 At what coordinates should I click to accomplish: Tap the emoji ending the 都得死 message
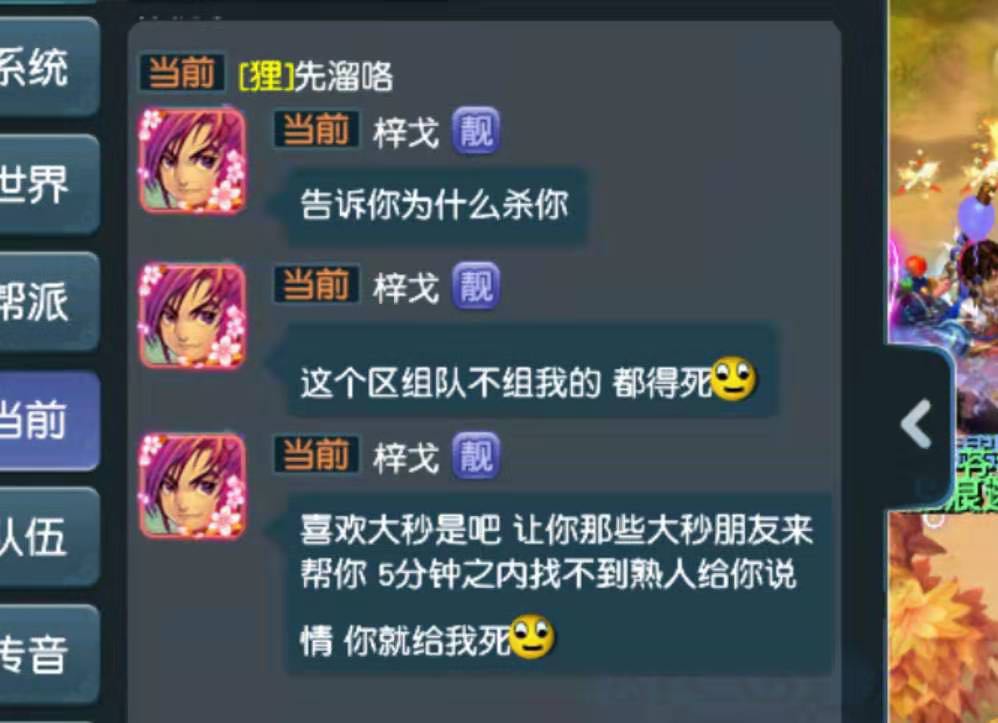tap(733, 379)
